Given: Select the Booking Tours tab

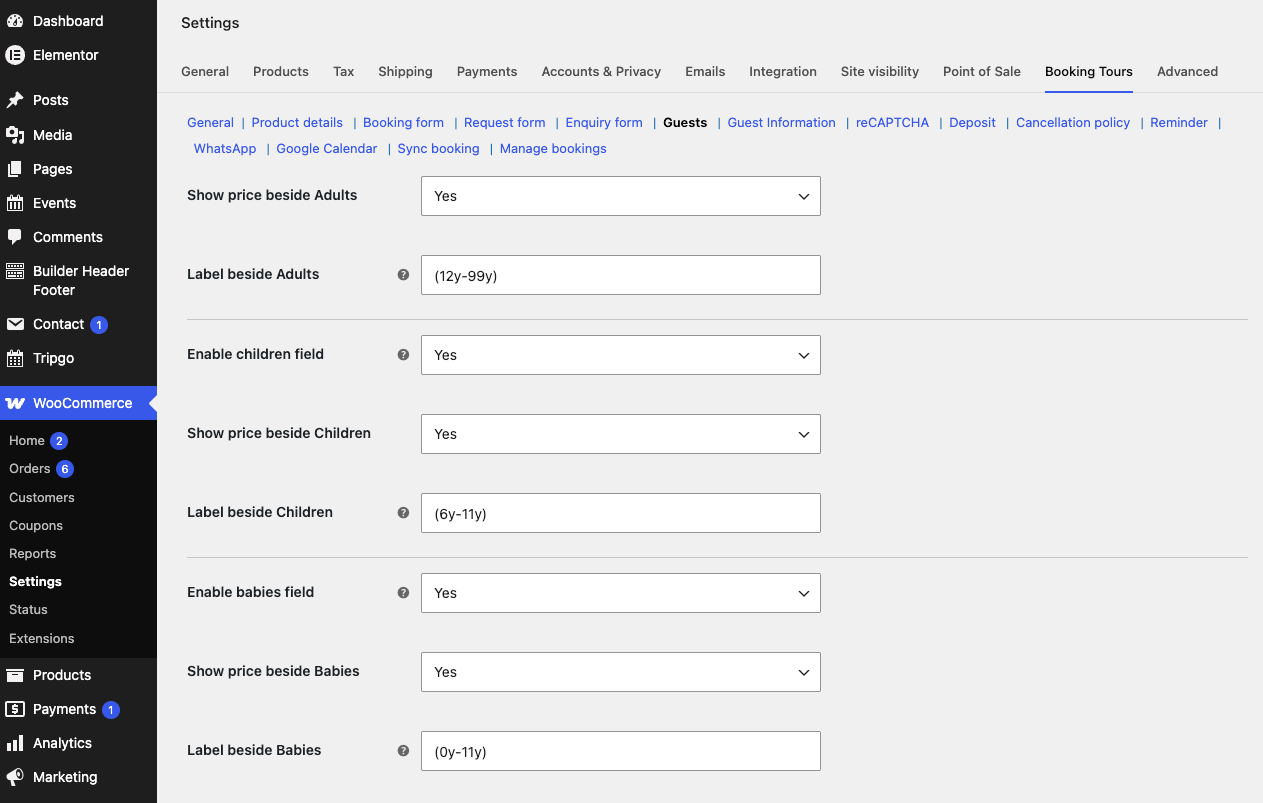Looking at the screenshot, I should tap(1089, 71).
